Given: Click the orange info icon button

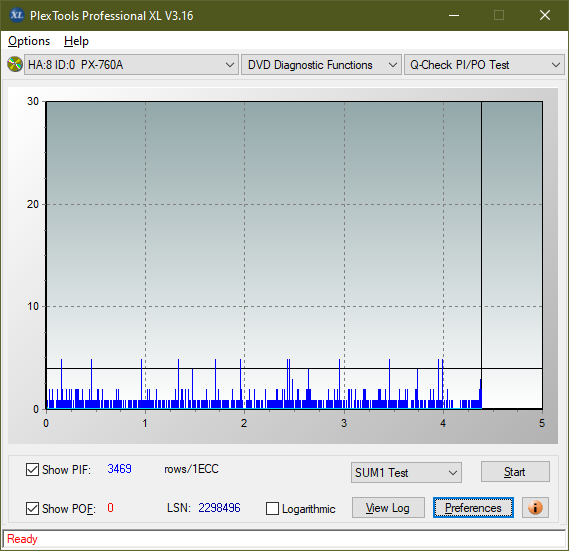Looking at the screenshot, I should (535, 507).
